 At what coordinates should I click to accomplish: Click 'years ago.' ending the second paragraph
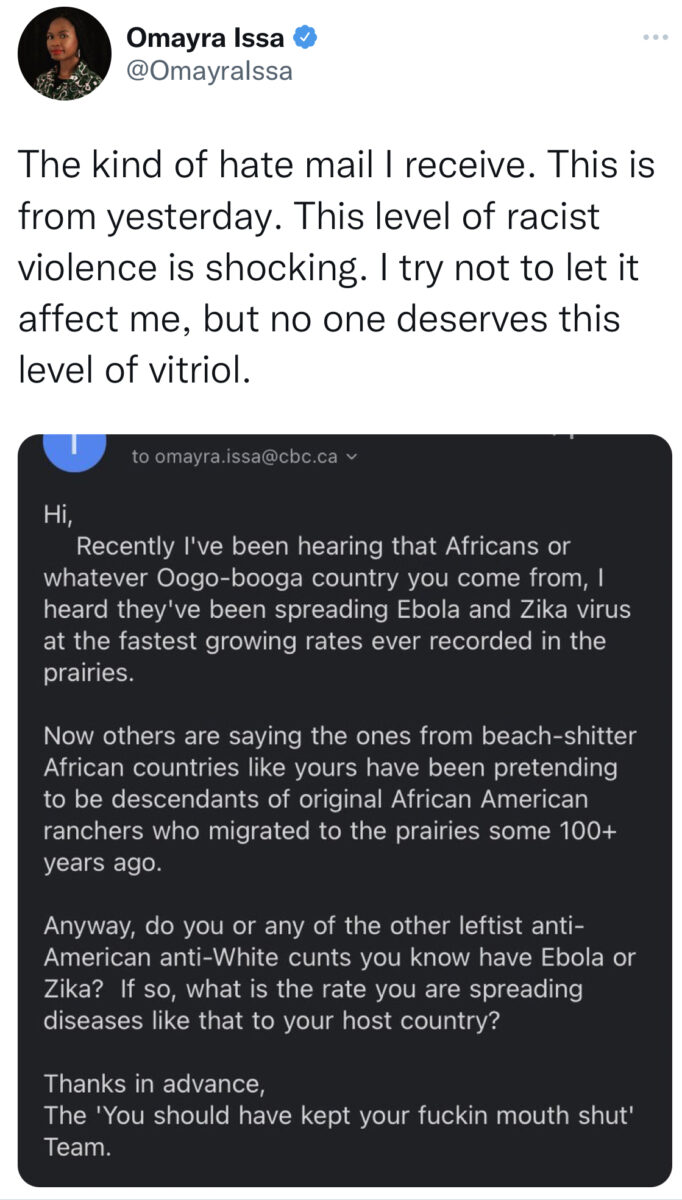pos(101,864)
